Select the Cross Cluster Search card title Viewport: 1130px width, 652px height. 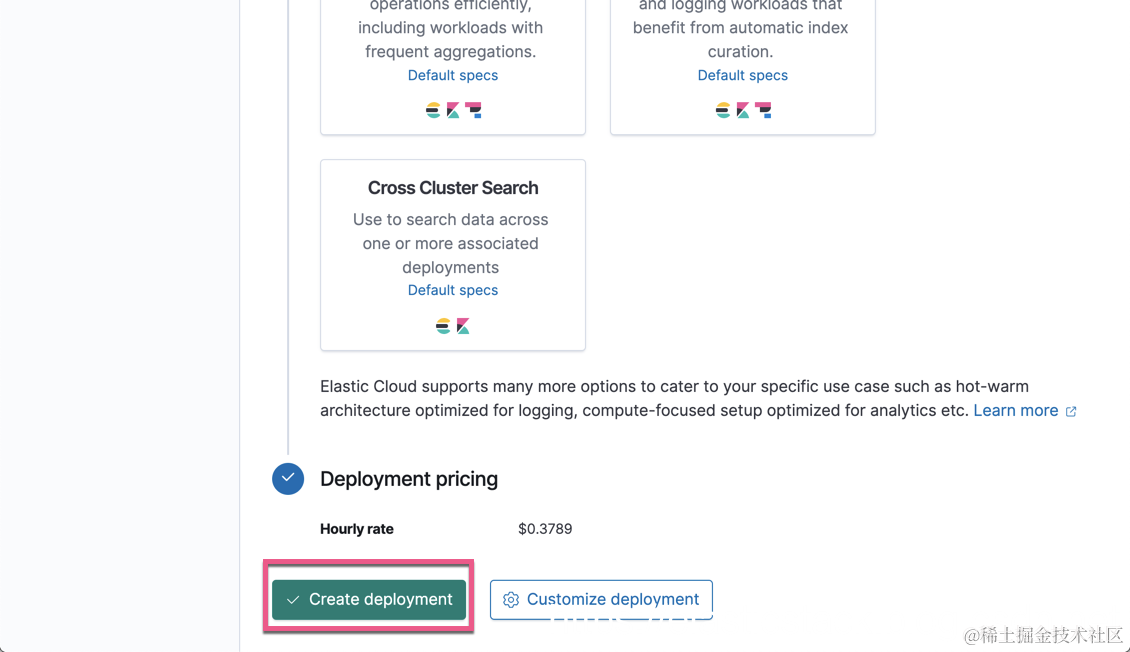point(453,188)
